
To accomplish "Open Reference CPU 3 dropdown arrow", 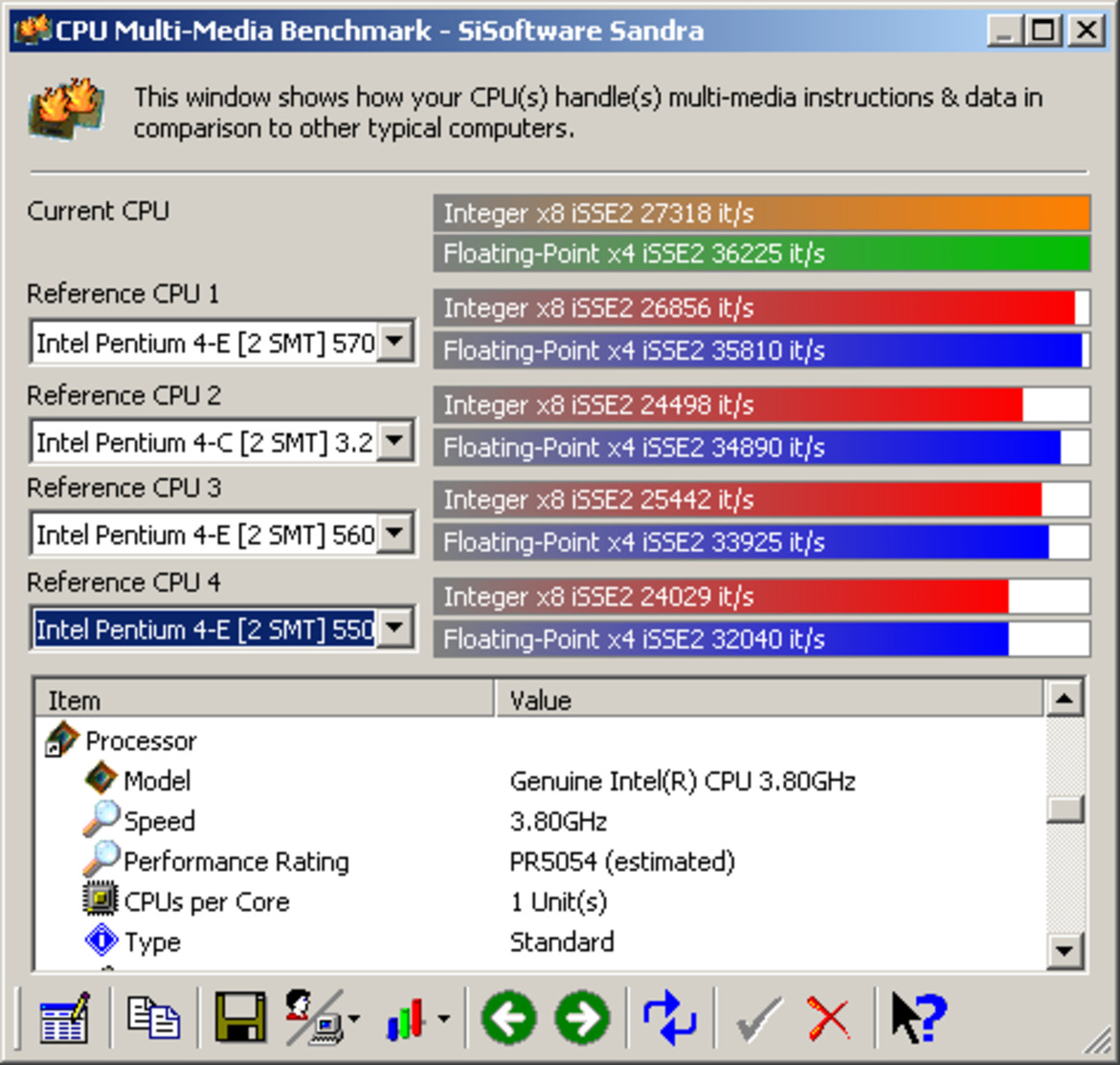I will point(394,533).
